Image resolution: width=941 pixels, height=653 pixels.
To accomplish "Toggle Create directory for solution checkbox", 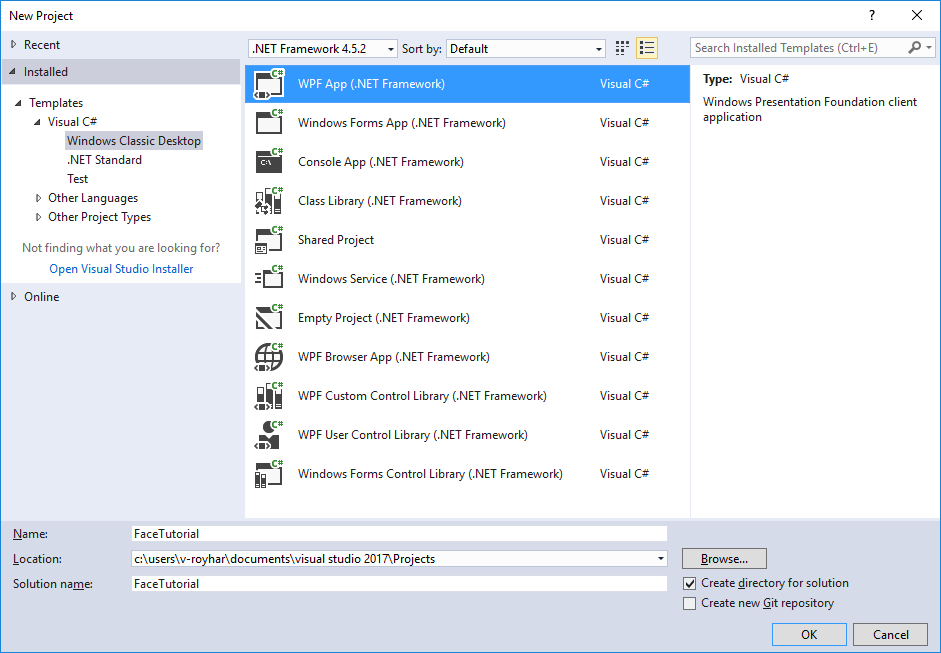I will click(x=690, y=583).
